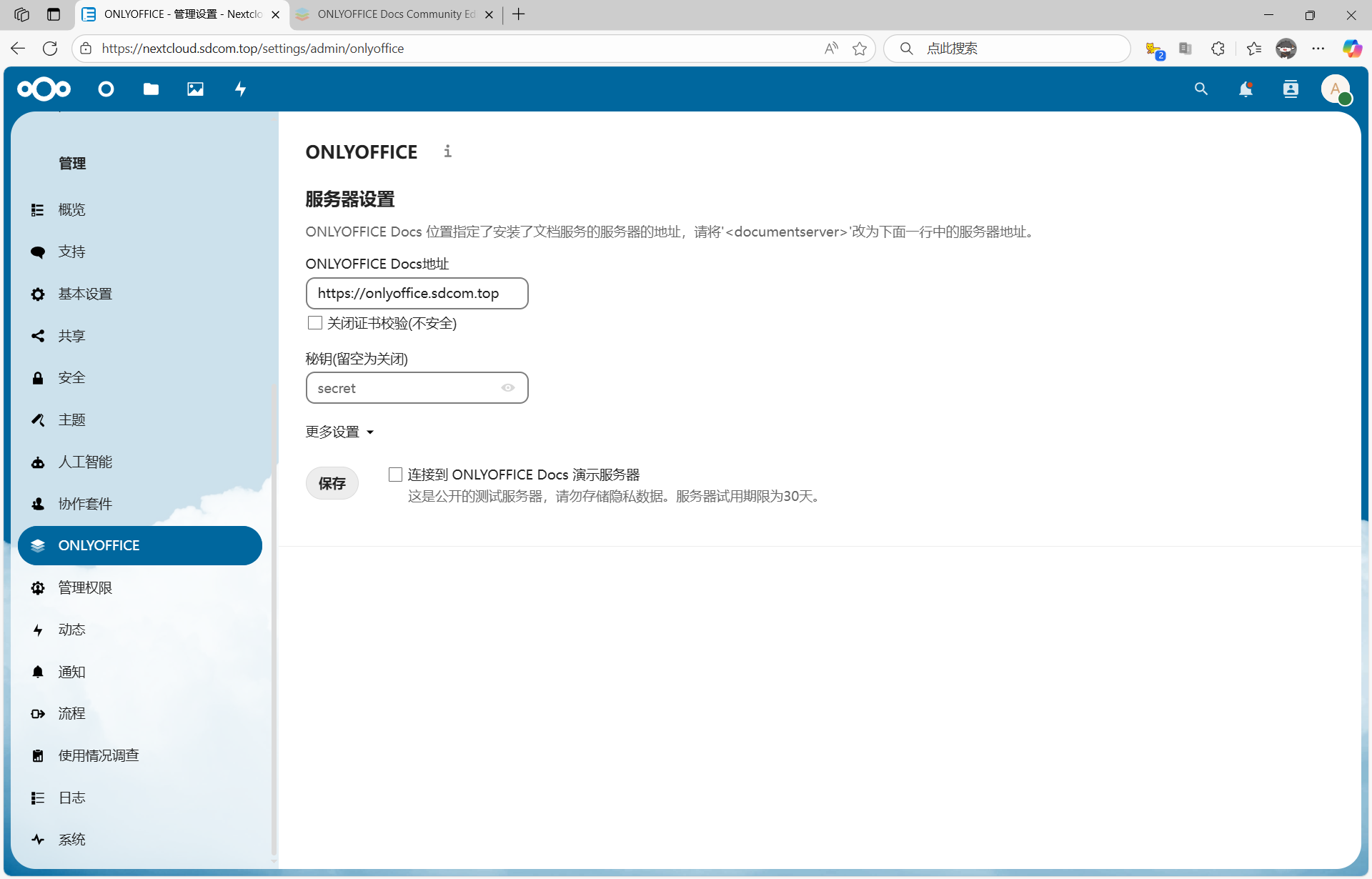This screenshot has width=1372, height=879.
Task: Toggle disable certificate verification checkbox
Action: pyautogui.click(x=315, y=323)
